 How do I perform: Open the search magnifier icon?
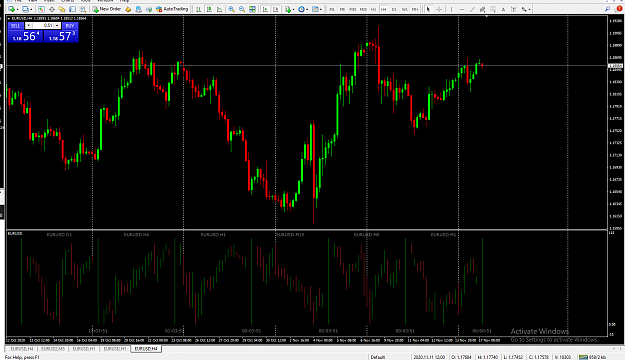pyautogui.click(x=607, y=9)
